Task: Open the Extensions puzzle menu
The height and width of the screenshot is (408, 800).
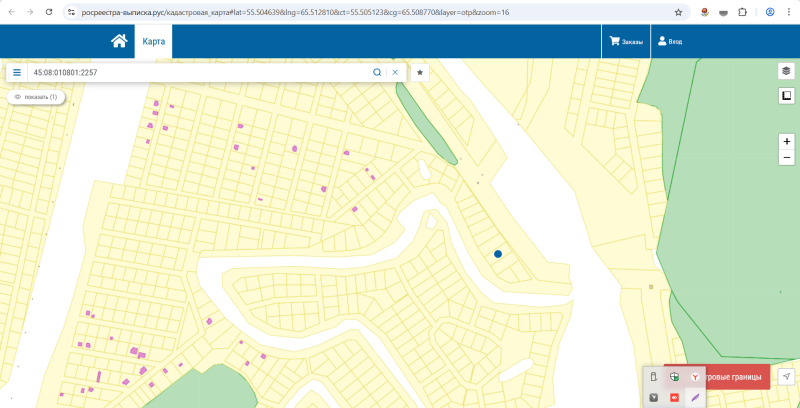Action: [742, 12]
